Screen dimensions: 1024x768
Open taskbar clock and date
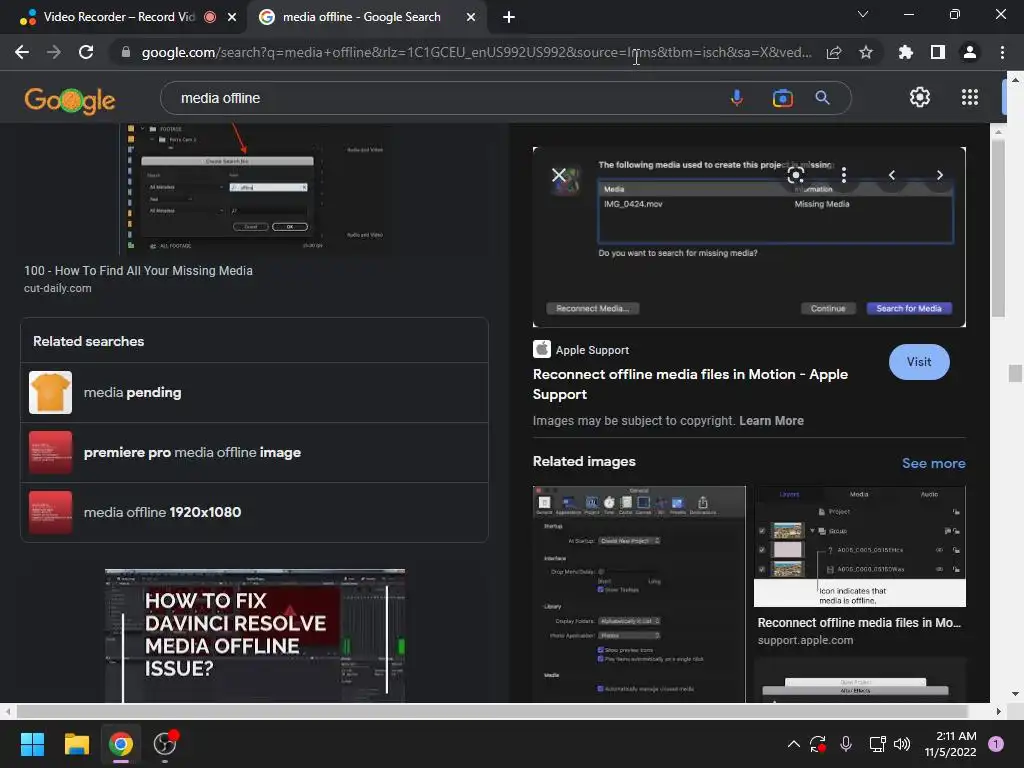pos(950,744)
